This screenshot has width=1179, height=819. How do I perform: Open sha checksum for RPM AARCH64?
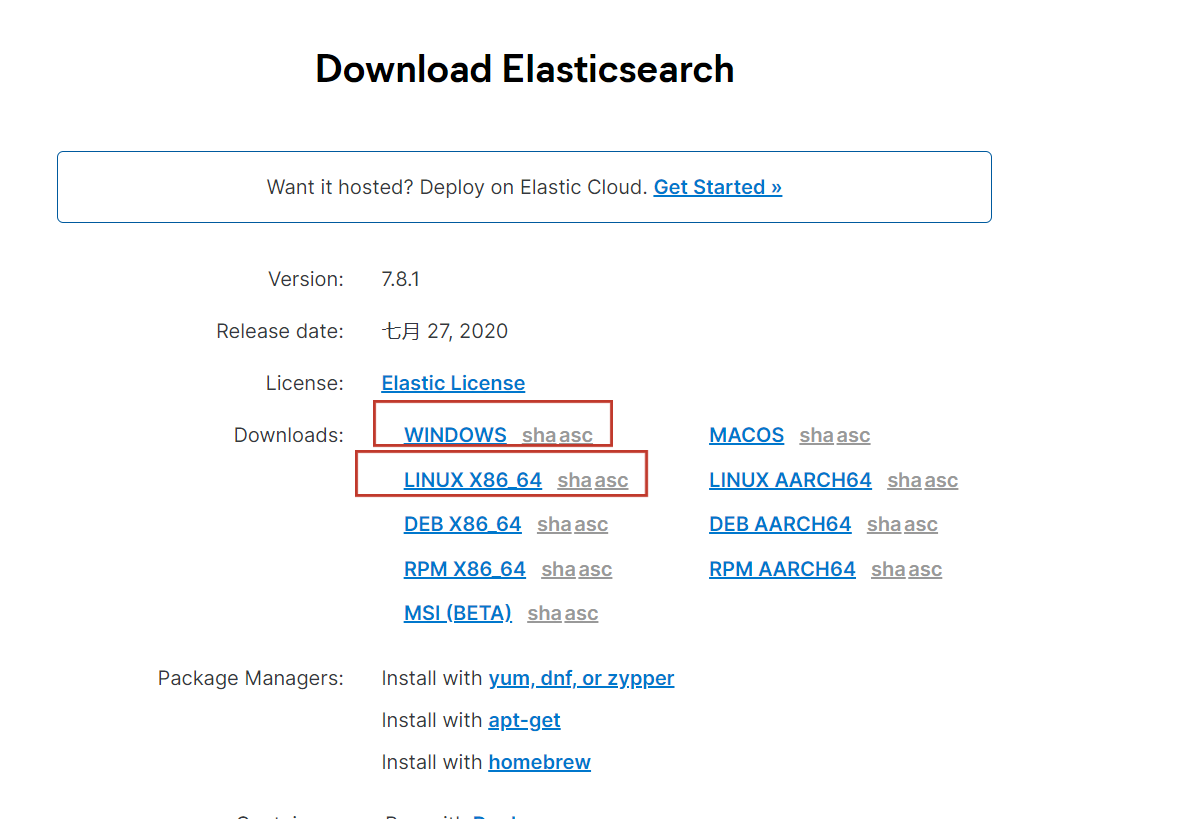point(888,569)
